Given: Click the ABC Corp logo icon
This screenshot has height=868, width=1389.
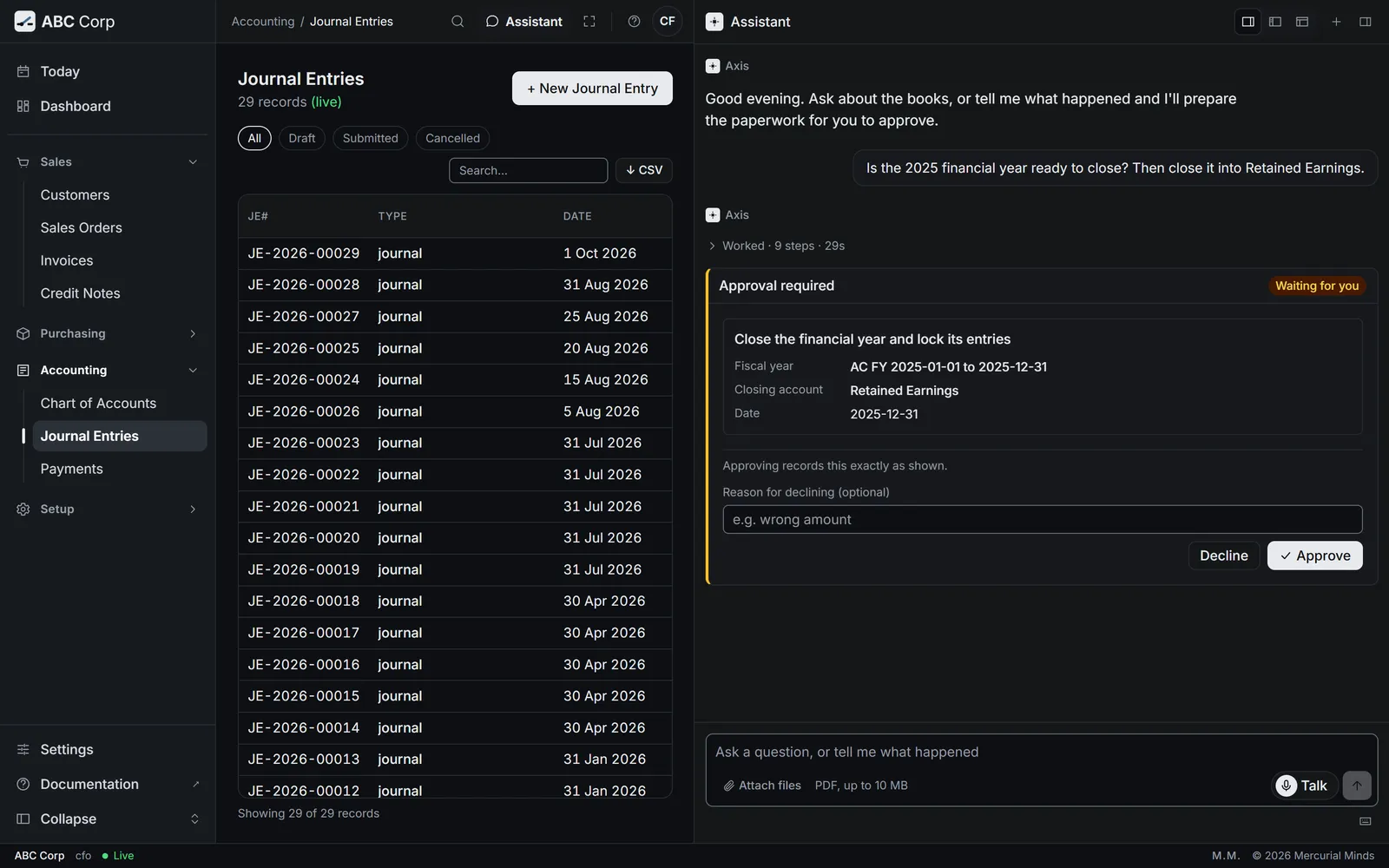Looking at the screenshot, I should click(24, 22).
